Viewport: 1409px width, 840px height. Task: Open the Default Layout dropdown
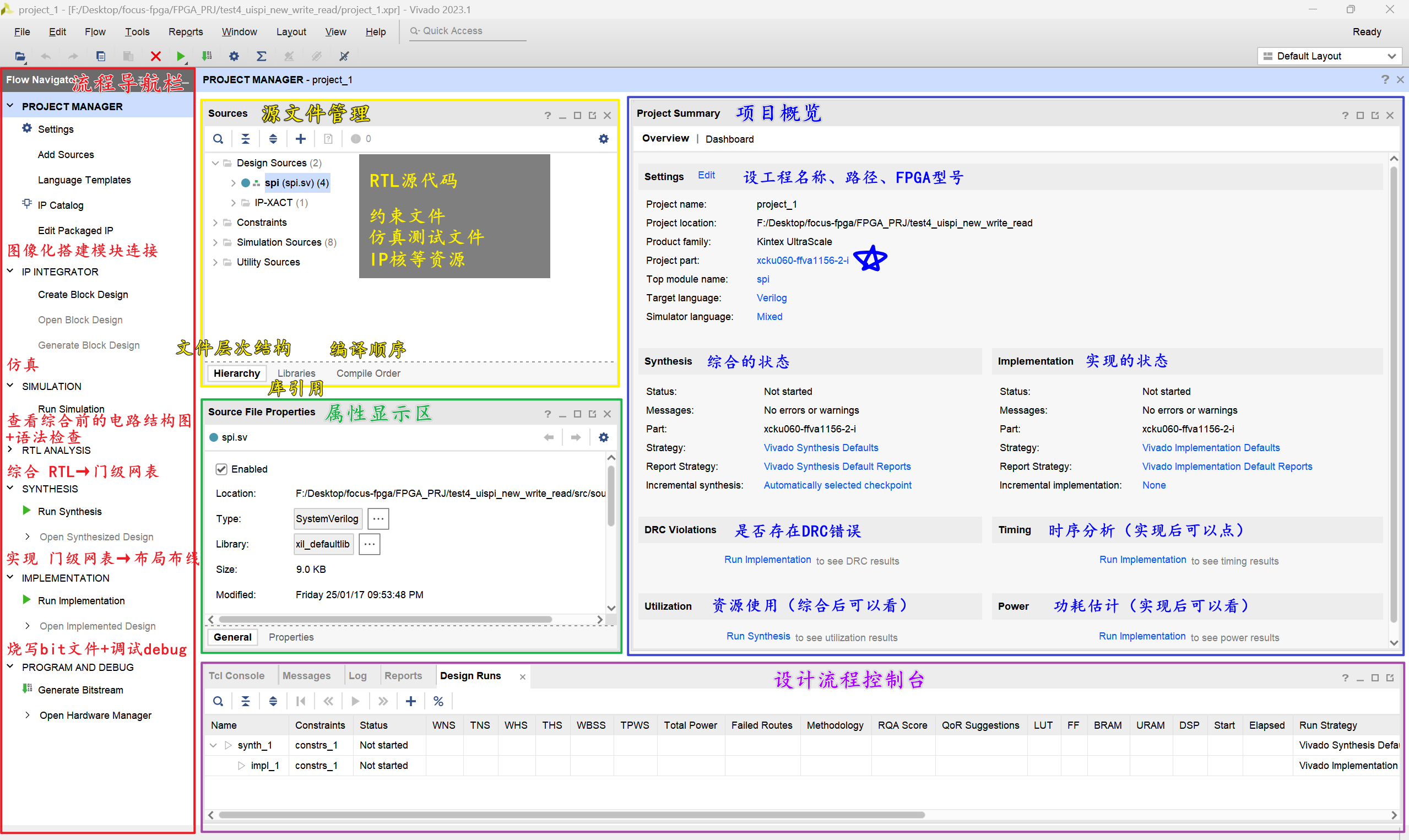[x=1329, y=56]
